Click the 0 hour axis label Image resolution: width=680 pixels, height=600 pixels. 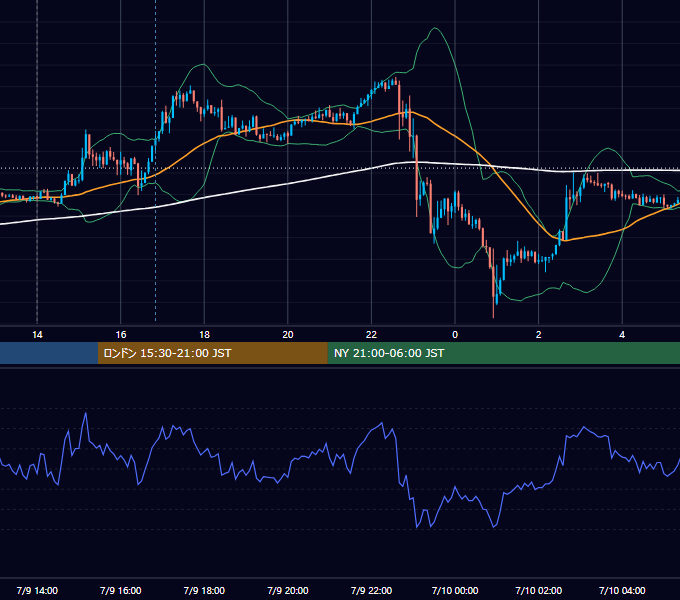click(455, 335)
